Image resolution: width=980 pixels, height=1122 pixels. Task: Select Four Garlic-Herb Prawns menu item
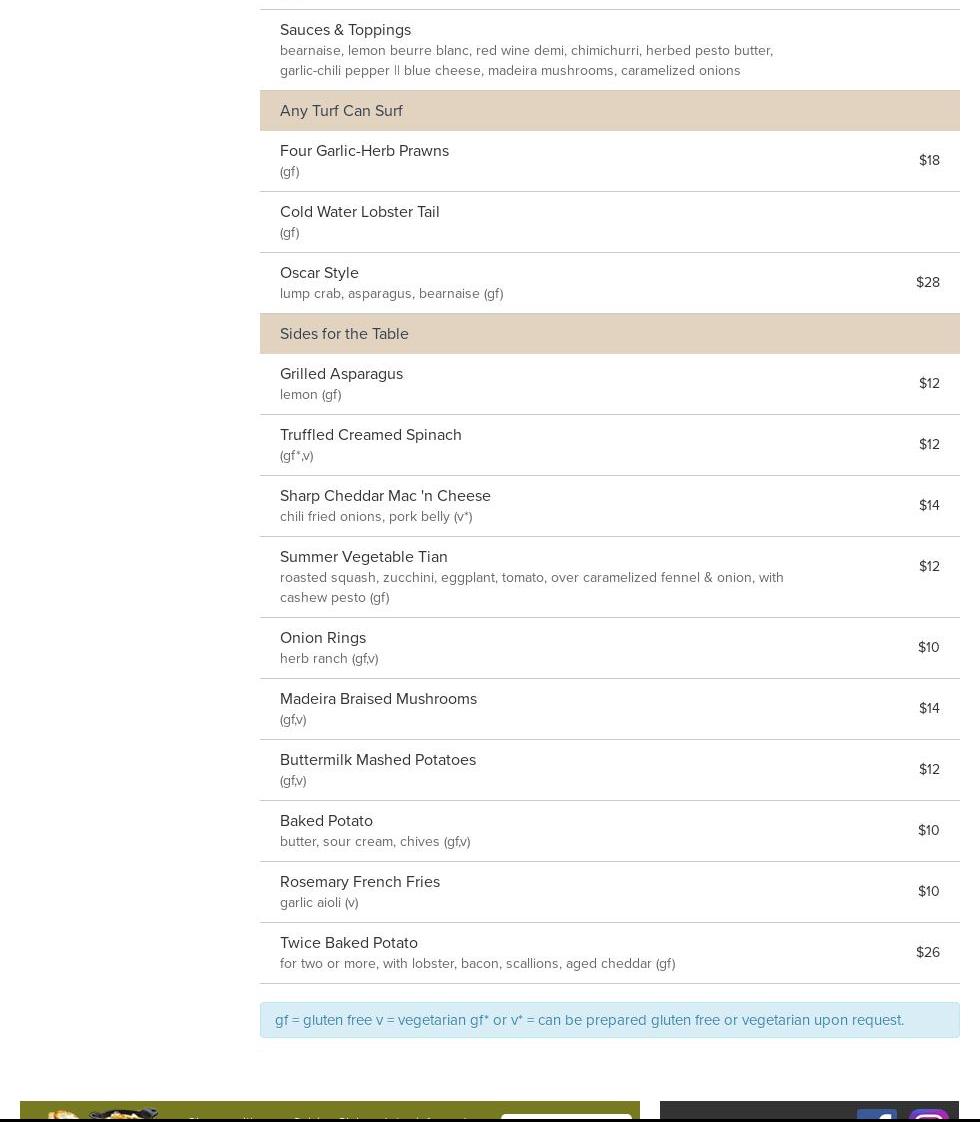[x=364, y=151]
